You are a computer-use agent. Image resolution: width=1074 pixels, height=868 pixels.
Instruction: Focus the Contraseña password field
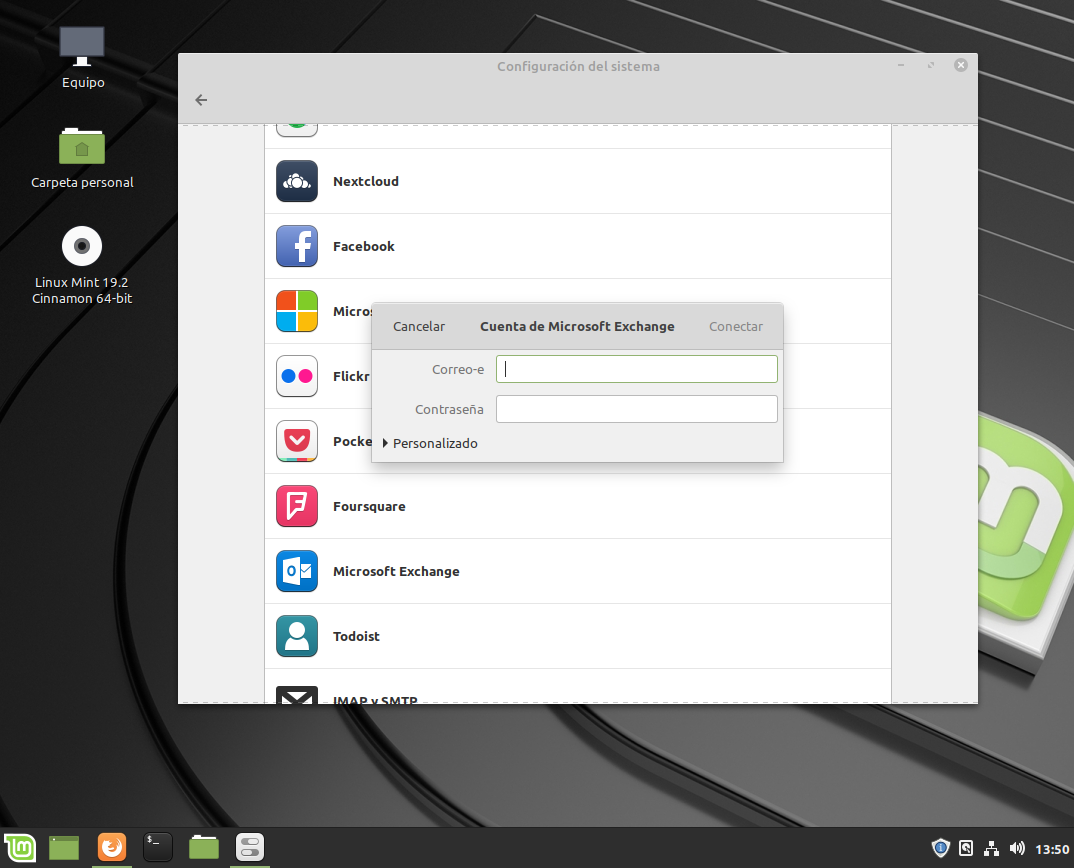point(636,409)
